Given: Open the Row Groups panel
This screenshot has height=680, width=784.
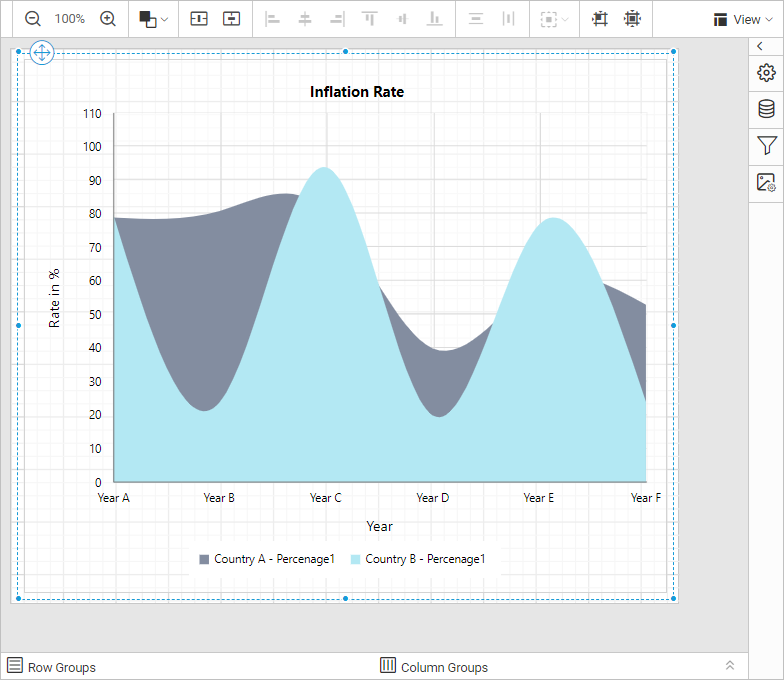Looking at the screenshot, I should [x=52, y=666].
